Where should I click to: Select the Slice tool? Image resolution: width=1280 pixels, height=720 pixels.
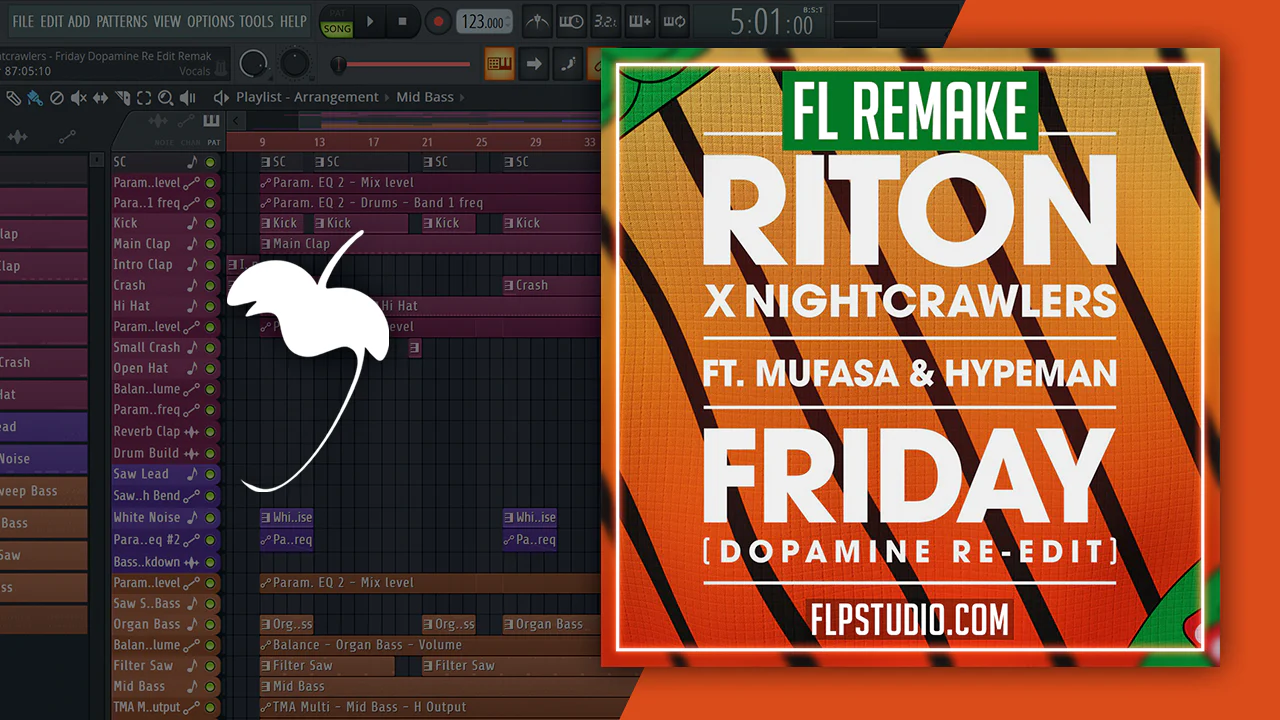coord(122,98)
